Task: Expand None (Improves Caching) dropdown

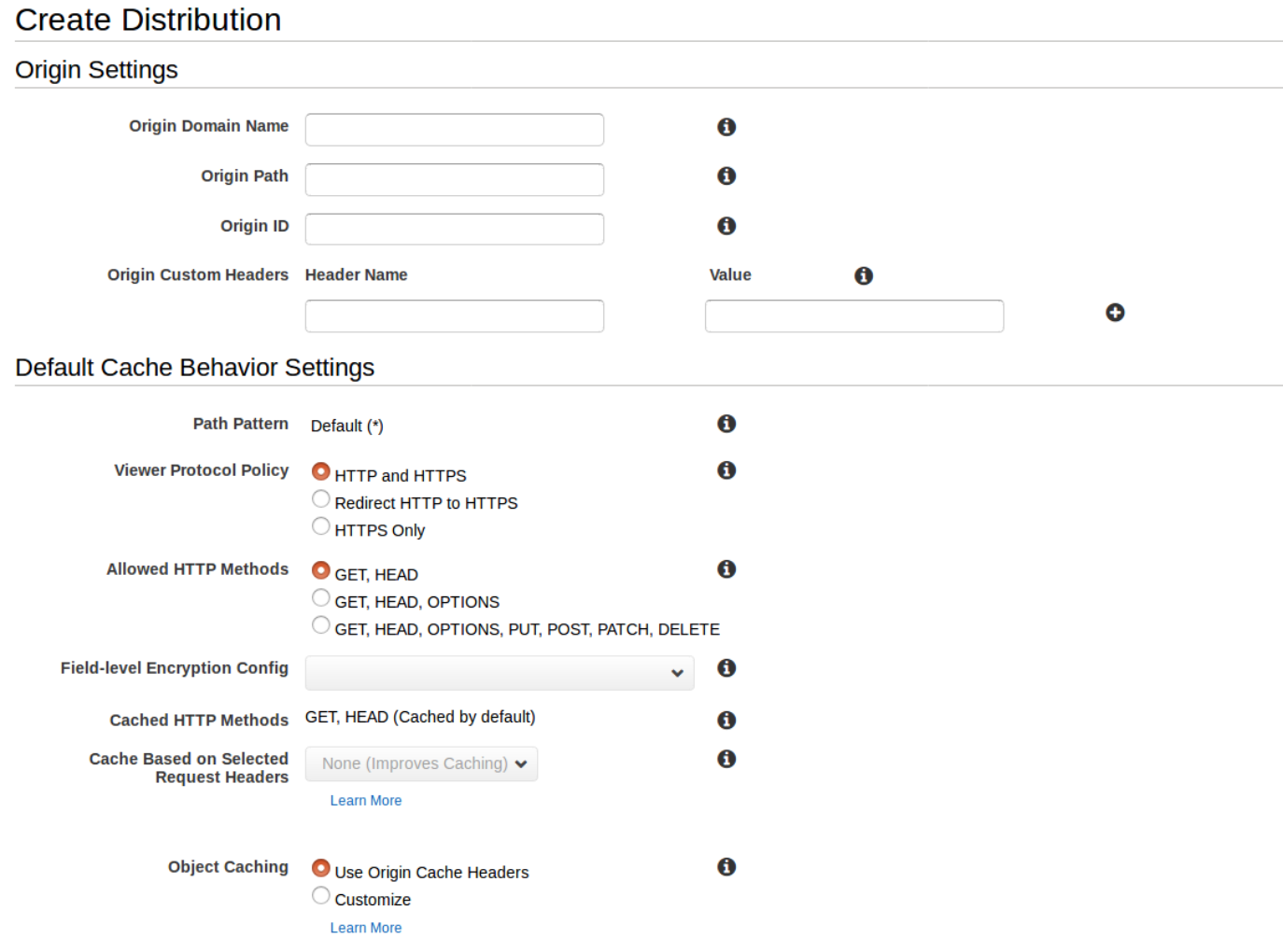Action: pos(421,763)
